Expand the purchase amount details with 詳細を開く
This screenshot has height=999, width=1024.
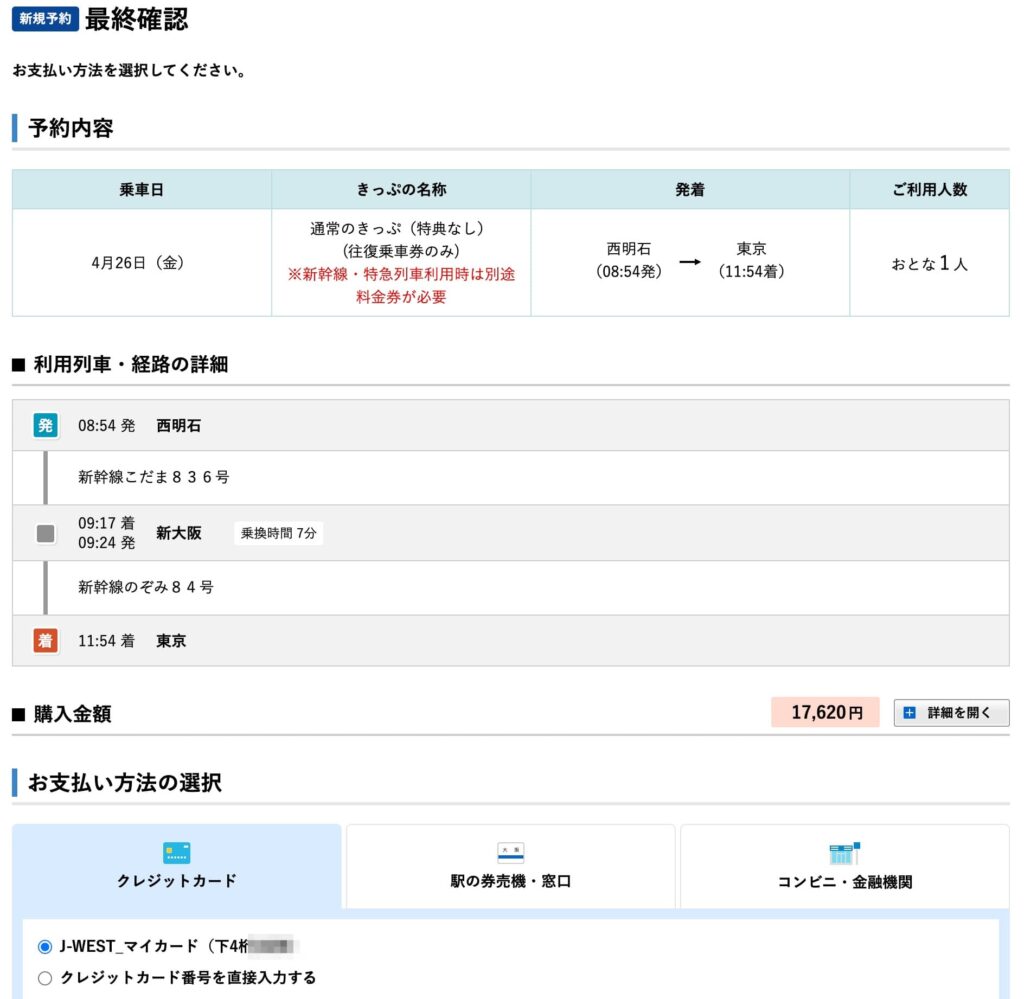coord(950,712)
